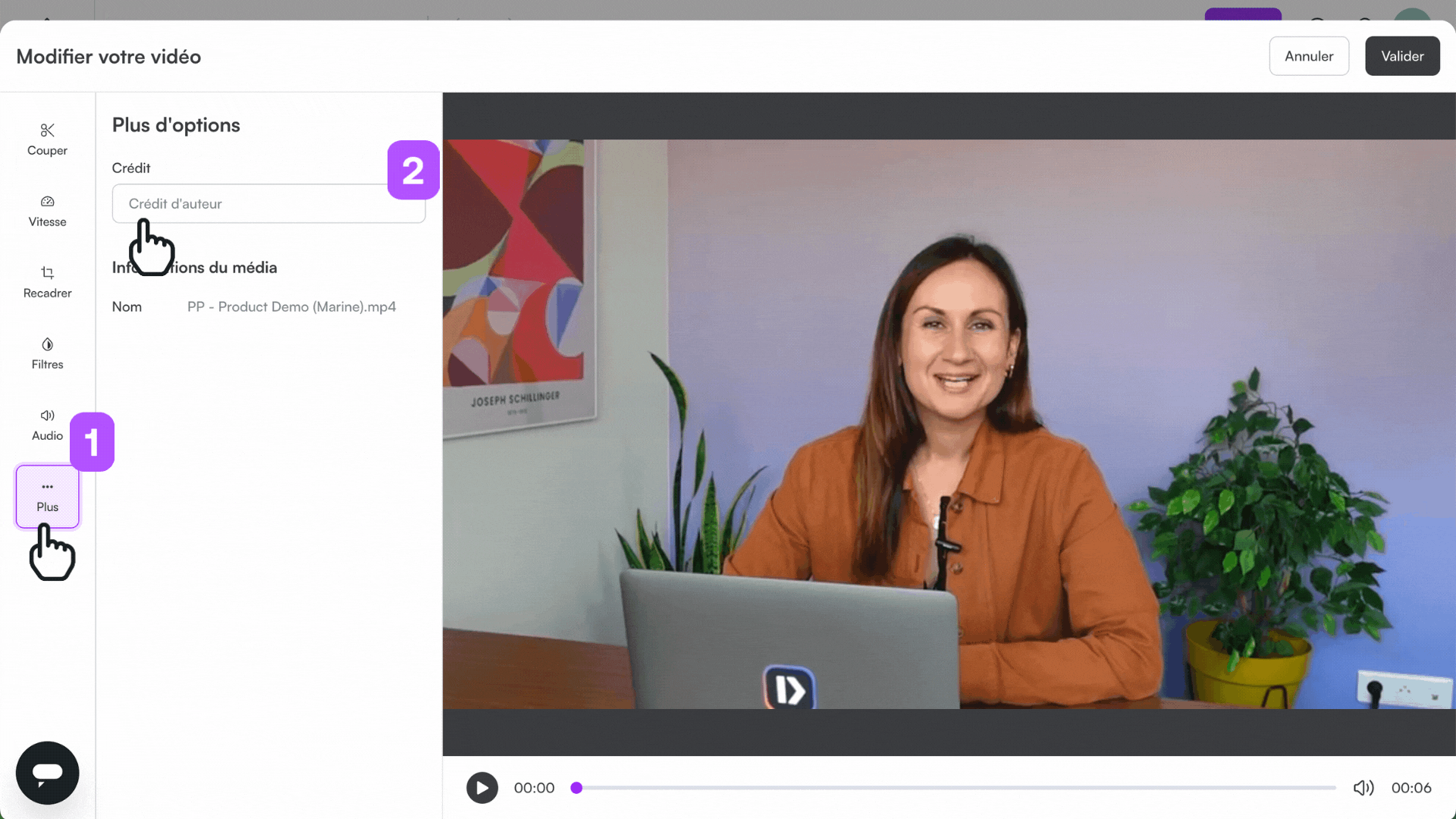Click the filename PP - Product Demo (Marine).mp4
Image resolution: width=1456 pixels, height=819 pixels.
point(291,306)
